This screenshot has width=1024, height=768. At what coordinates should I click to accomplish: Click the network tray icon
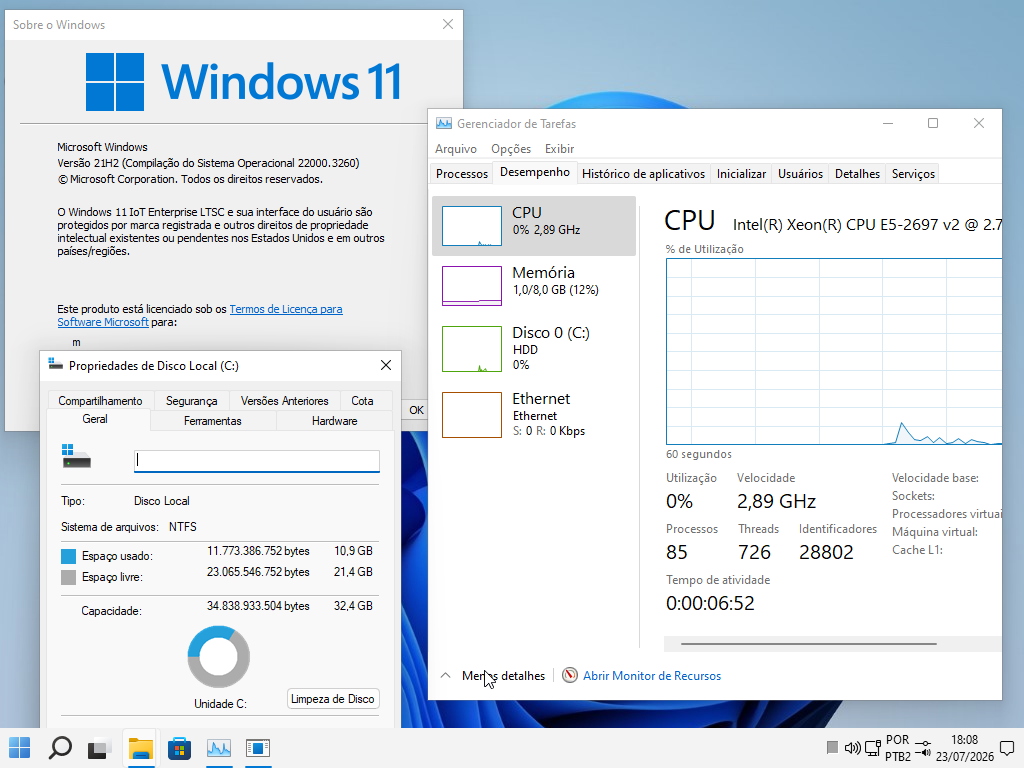pos(872,748)
